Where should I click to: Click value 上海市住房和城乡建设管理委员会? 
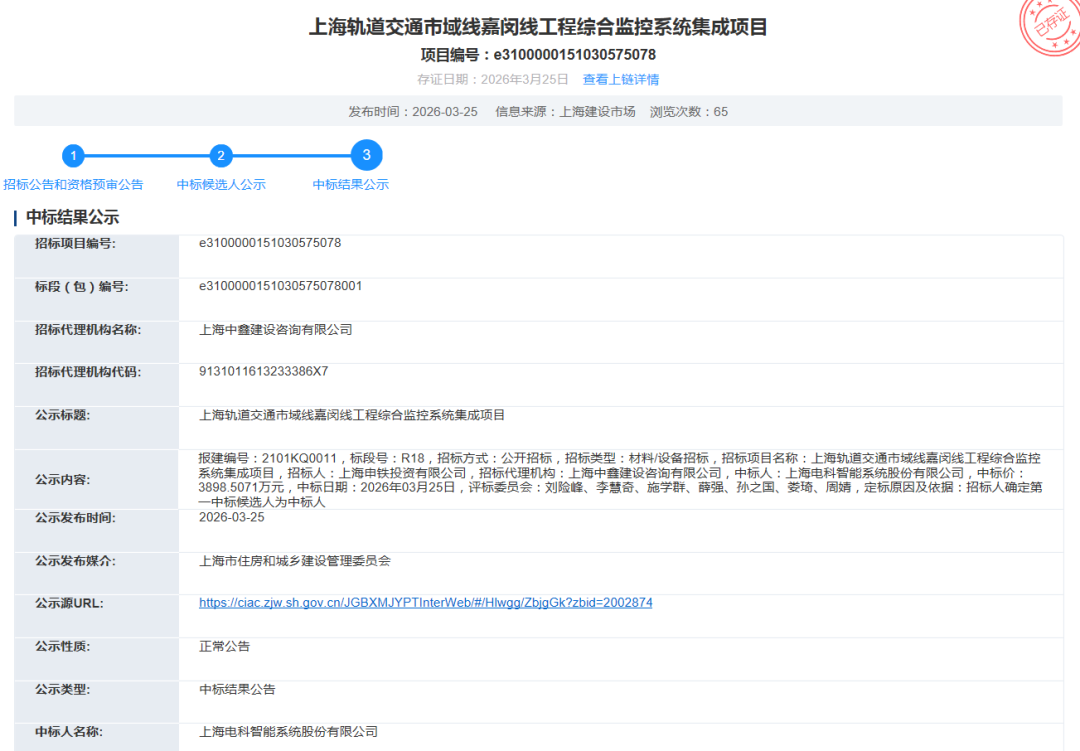[295, 562]
